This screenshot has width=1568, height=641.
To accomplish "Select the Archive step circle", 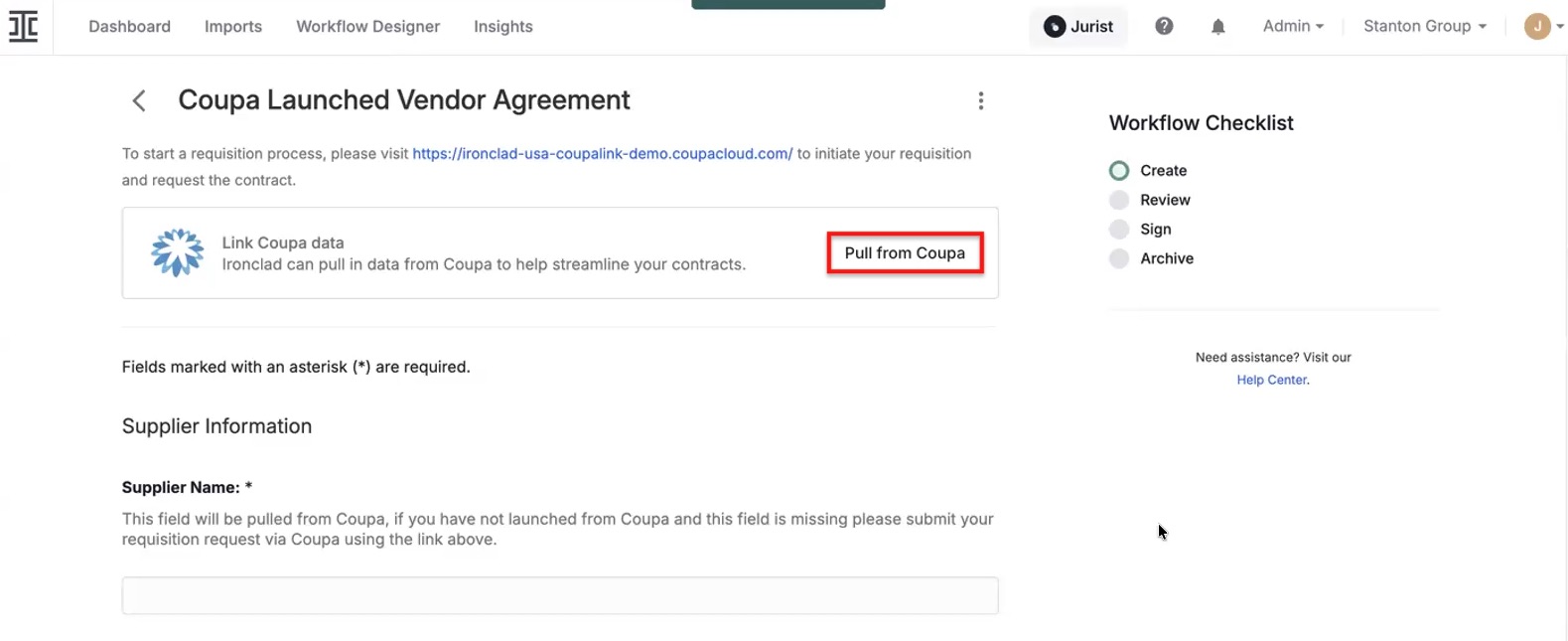I will 1119,258.
